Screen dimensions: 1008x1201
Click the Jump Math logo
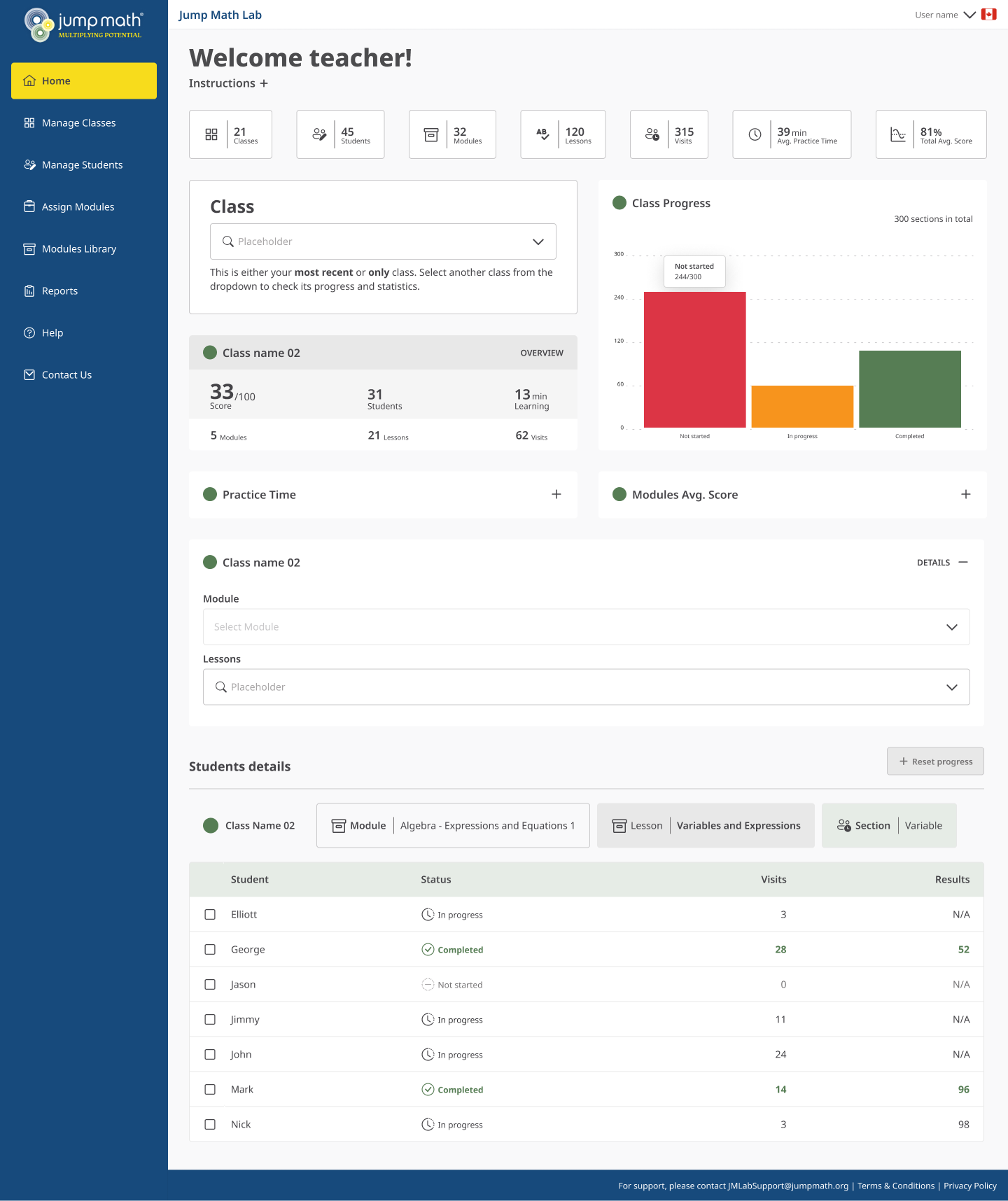coord(83,25)
